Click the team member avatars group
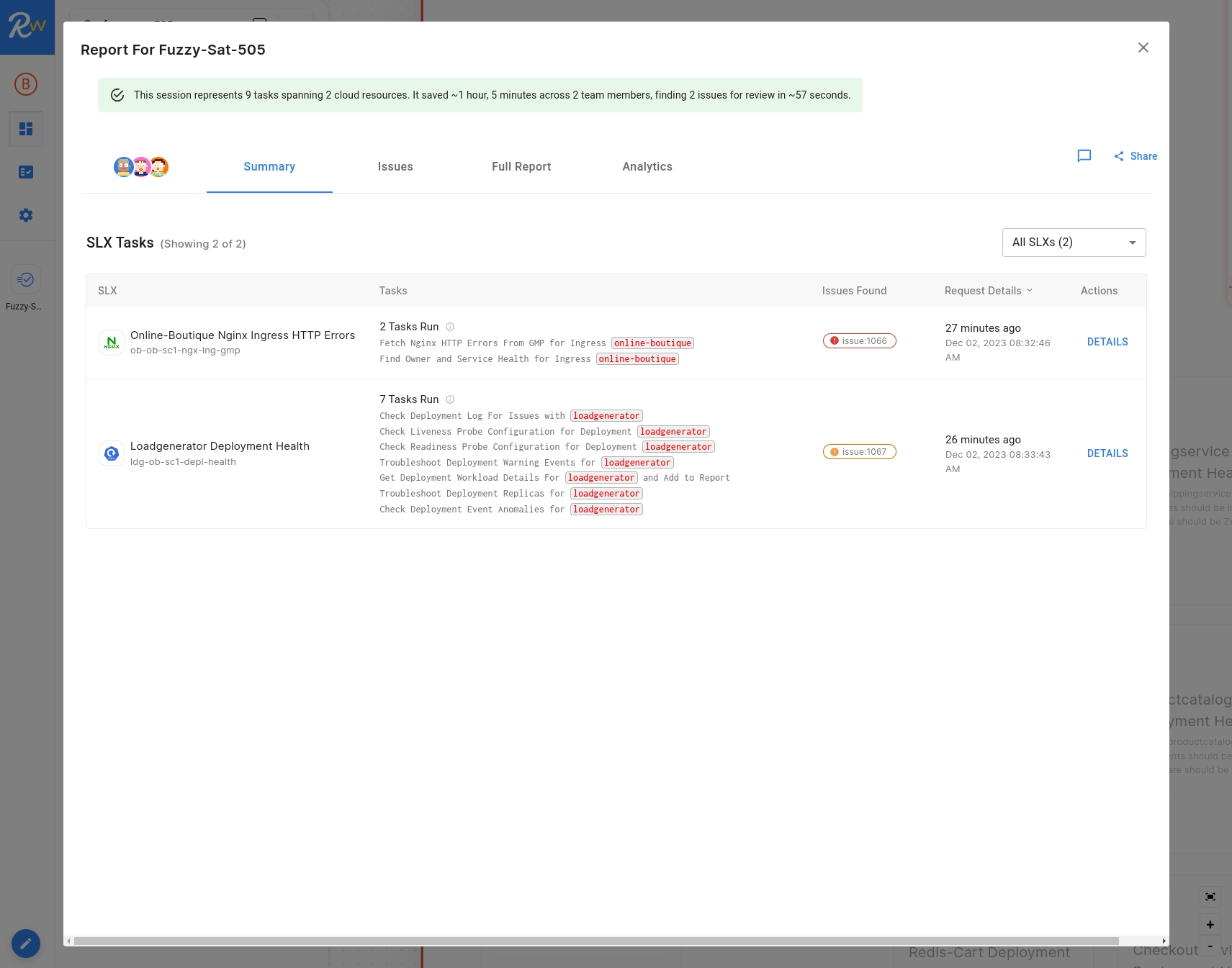The image size is (1232, 968). (x=141, y=167)
